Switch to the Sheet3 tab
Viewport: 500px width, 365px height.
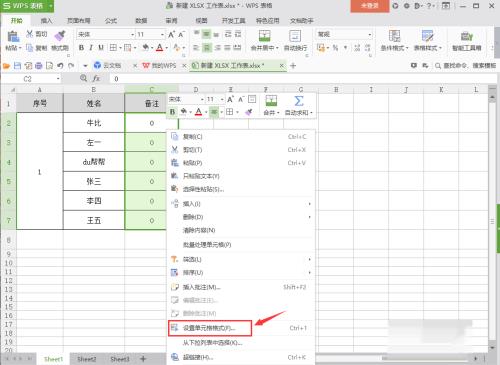119,359
